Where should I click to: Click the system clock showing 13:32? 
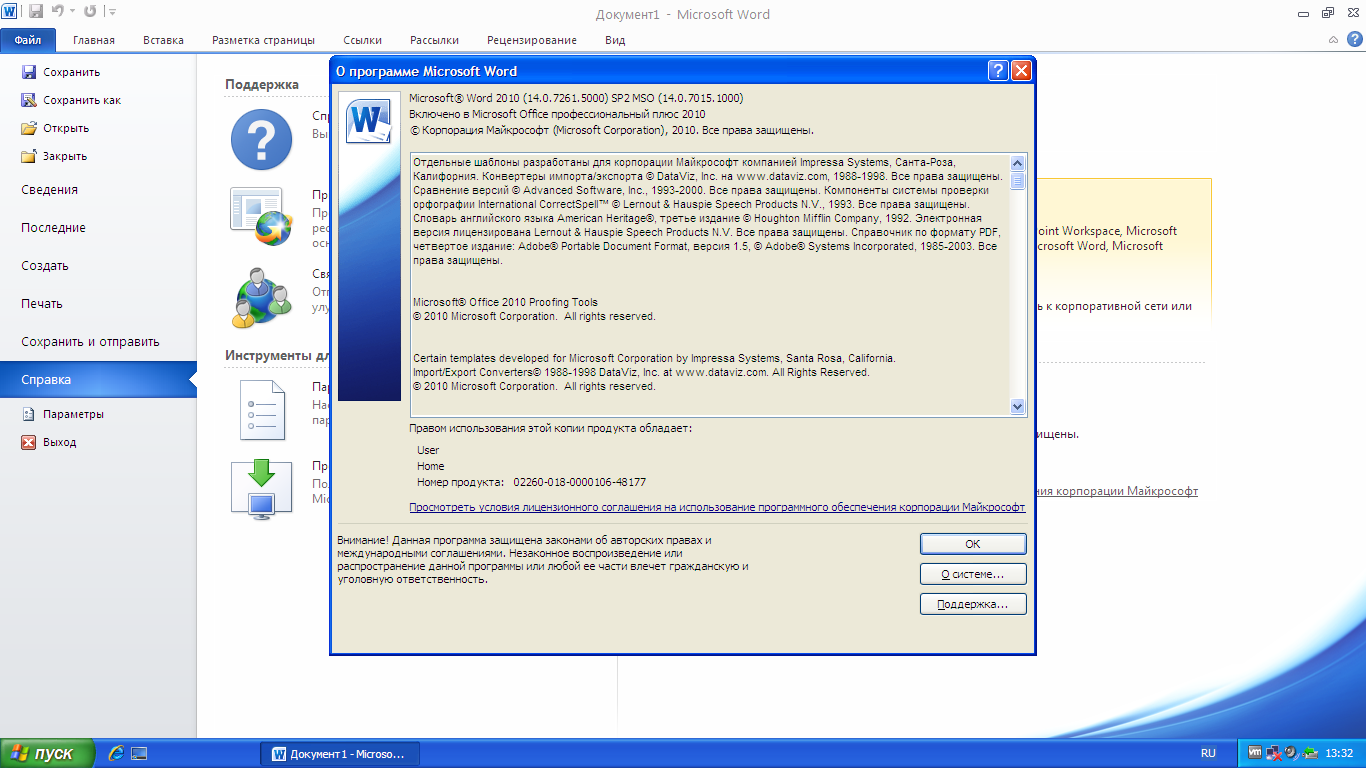point(1339,753)
